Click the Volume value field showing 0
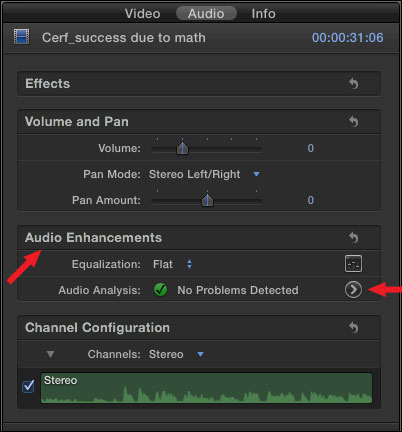 (311, 148)
